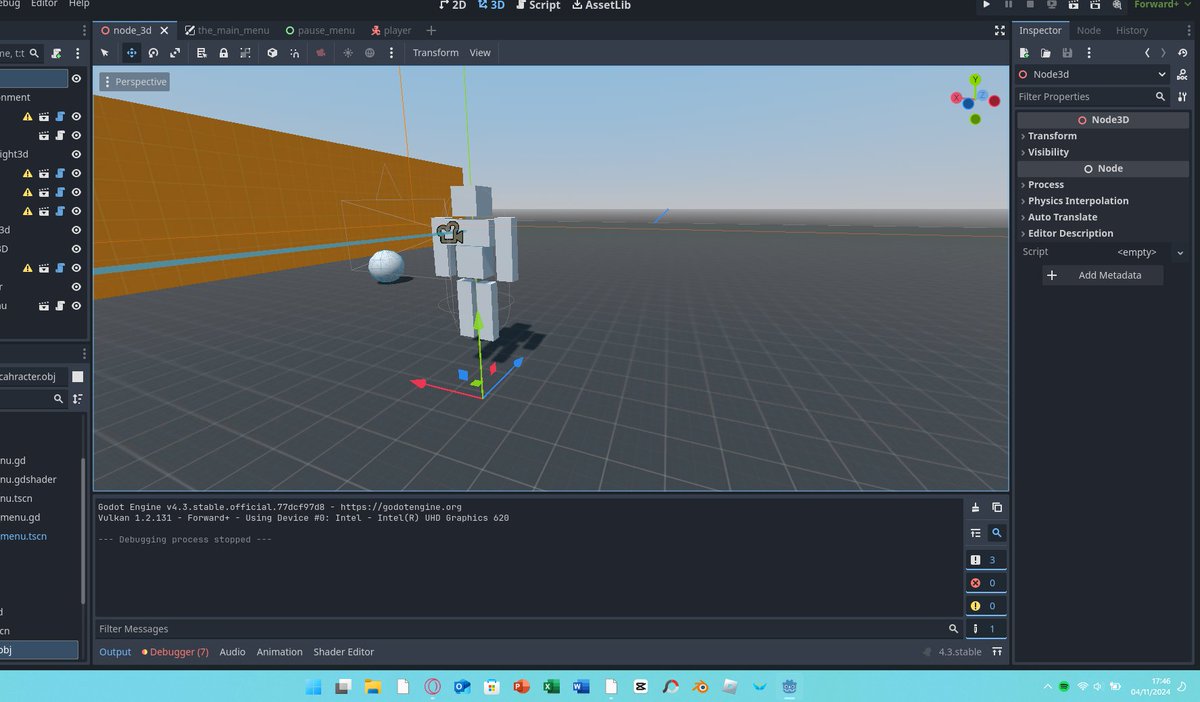Open the Debugger (7) bottom panel
This screenshot has height=702, width=1200.
(175, 652)
